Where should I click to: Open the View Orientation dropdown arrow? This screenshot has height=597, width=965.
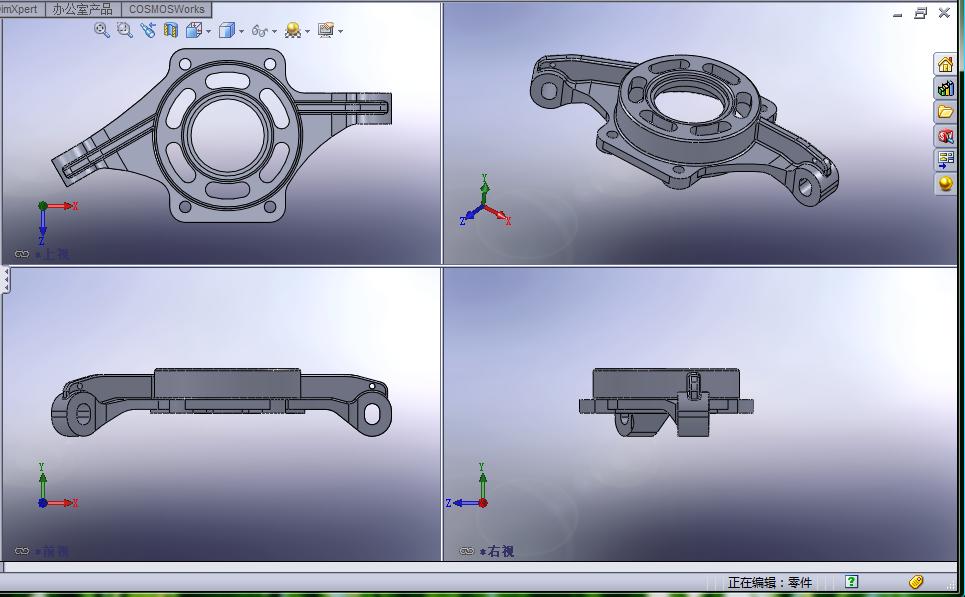(209, 31)
